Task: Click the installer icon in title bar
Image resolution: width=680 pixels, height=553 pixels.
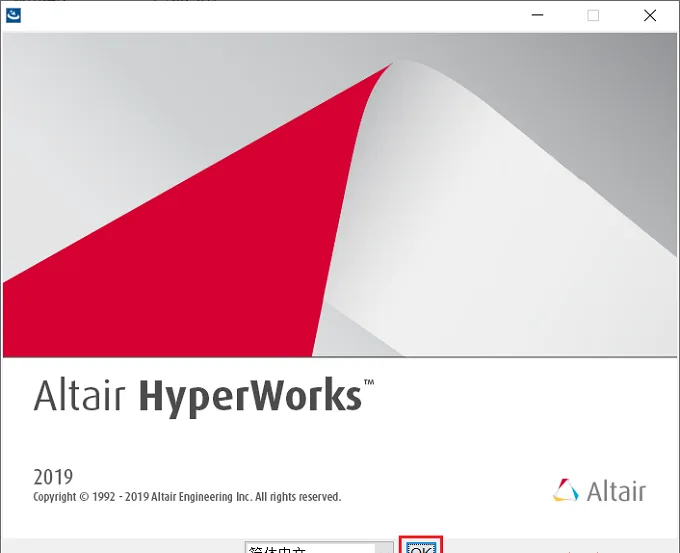Action: [x=13, y=16]
